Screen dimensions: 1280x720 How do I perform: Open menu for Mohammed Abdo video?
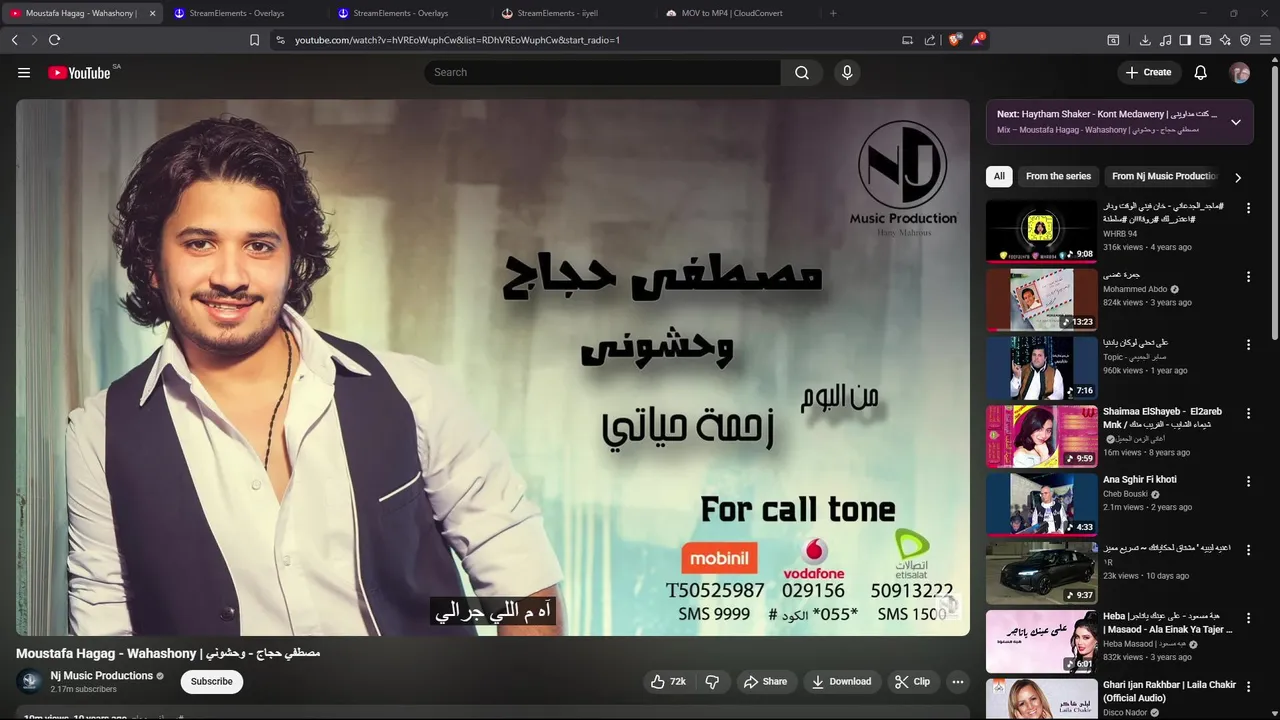[x=1248, y=277]
